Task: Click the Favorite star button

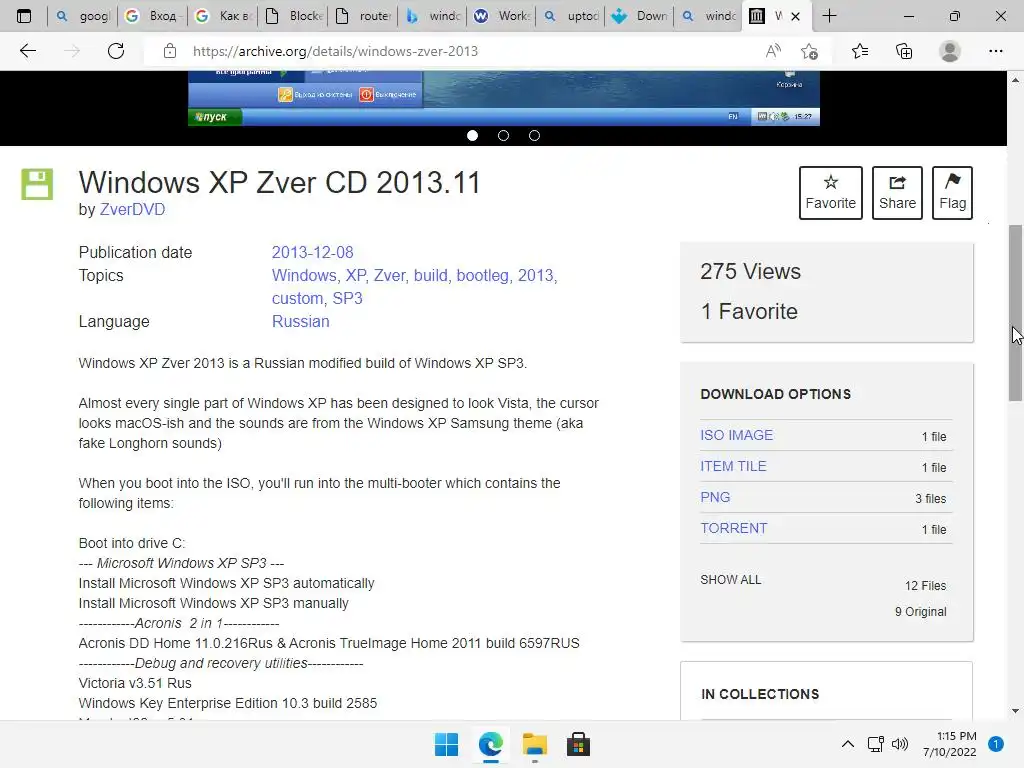Action: click(831, 193)
